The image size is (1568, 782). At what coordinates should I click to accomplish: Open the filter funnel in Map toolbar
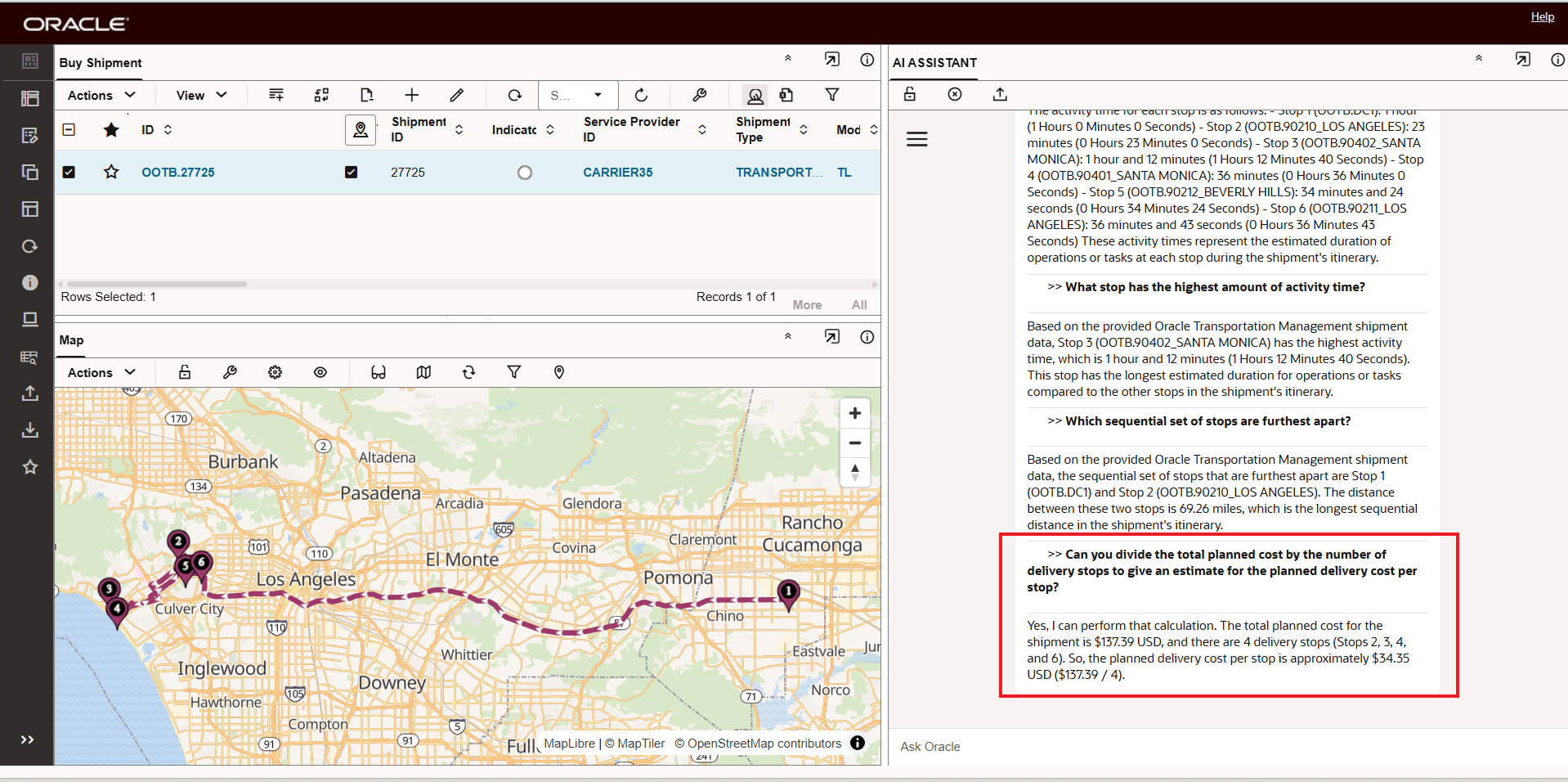[x=514, y=372]
